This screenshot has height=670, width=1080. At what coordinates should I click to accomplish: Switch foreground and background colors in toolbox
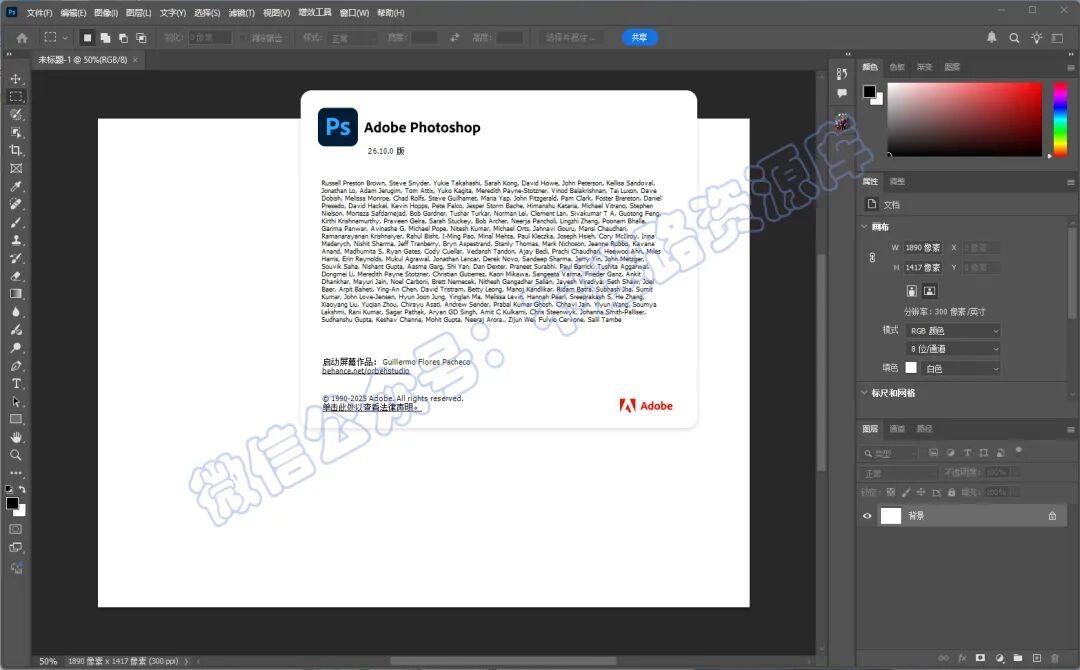click(23, 489)
